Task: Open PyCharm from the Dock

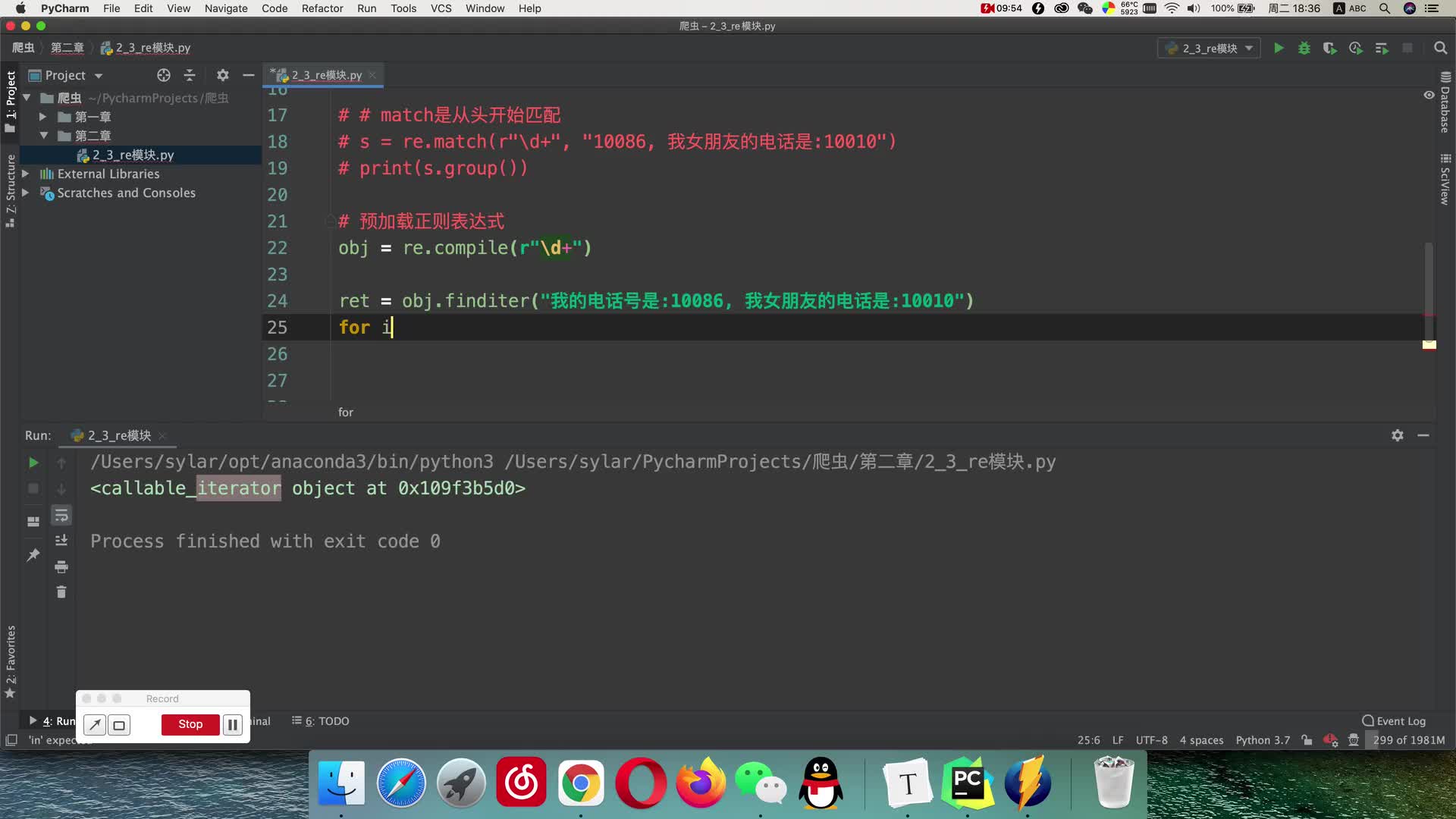Action: (x=968, y=783)
